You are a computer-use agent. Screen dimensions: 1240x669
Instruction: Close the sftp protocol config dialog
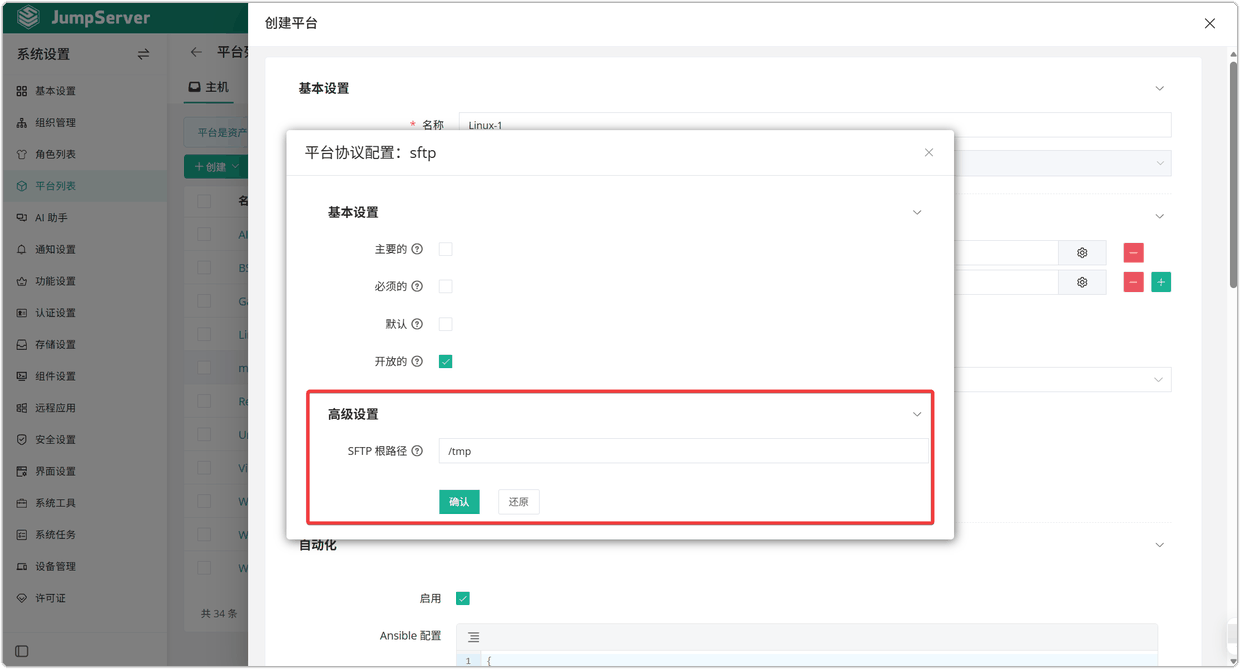pos(929,153)
